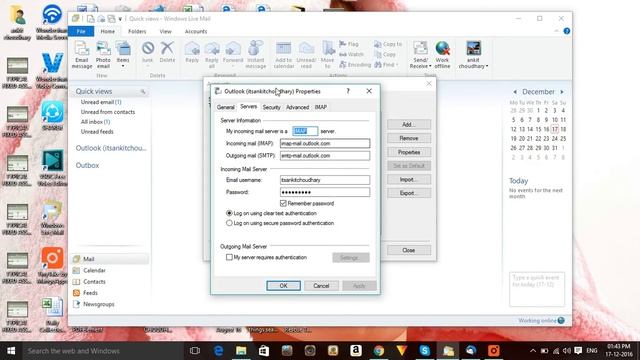This screenshot has height=360, width=640.
Task: Open the Outbox folder
Action: [x=87, y=165]
